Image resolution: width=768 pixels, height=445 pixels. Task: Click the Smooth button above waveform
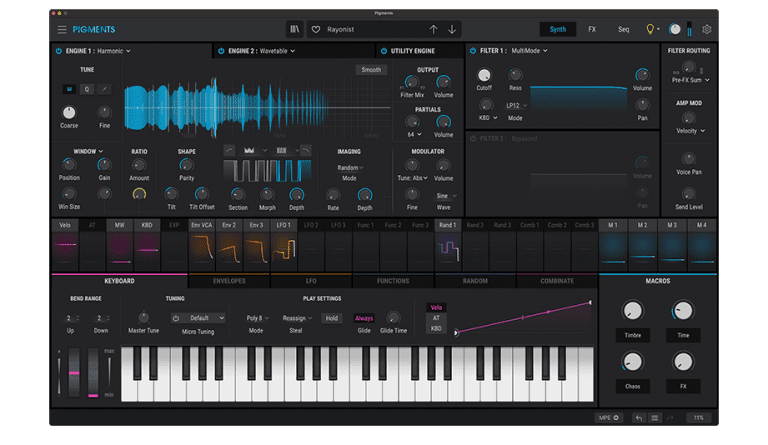(371, 70)
